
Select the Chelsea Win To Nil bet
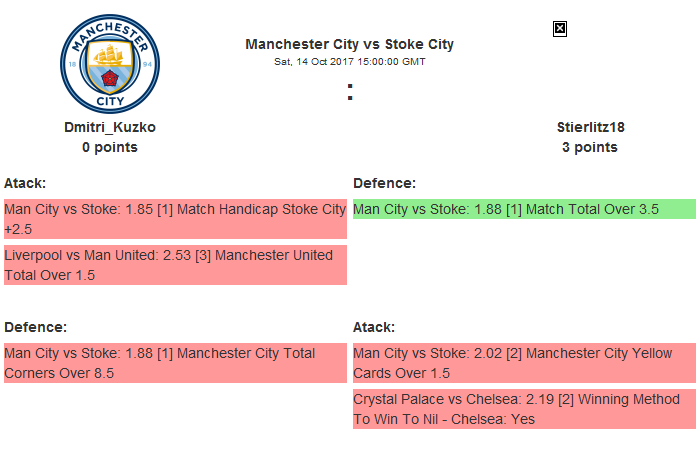(x=523, y=409)
